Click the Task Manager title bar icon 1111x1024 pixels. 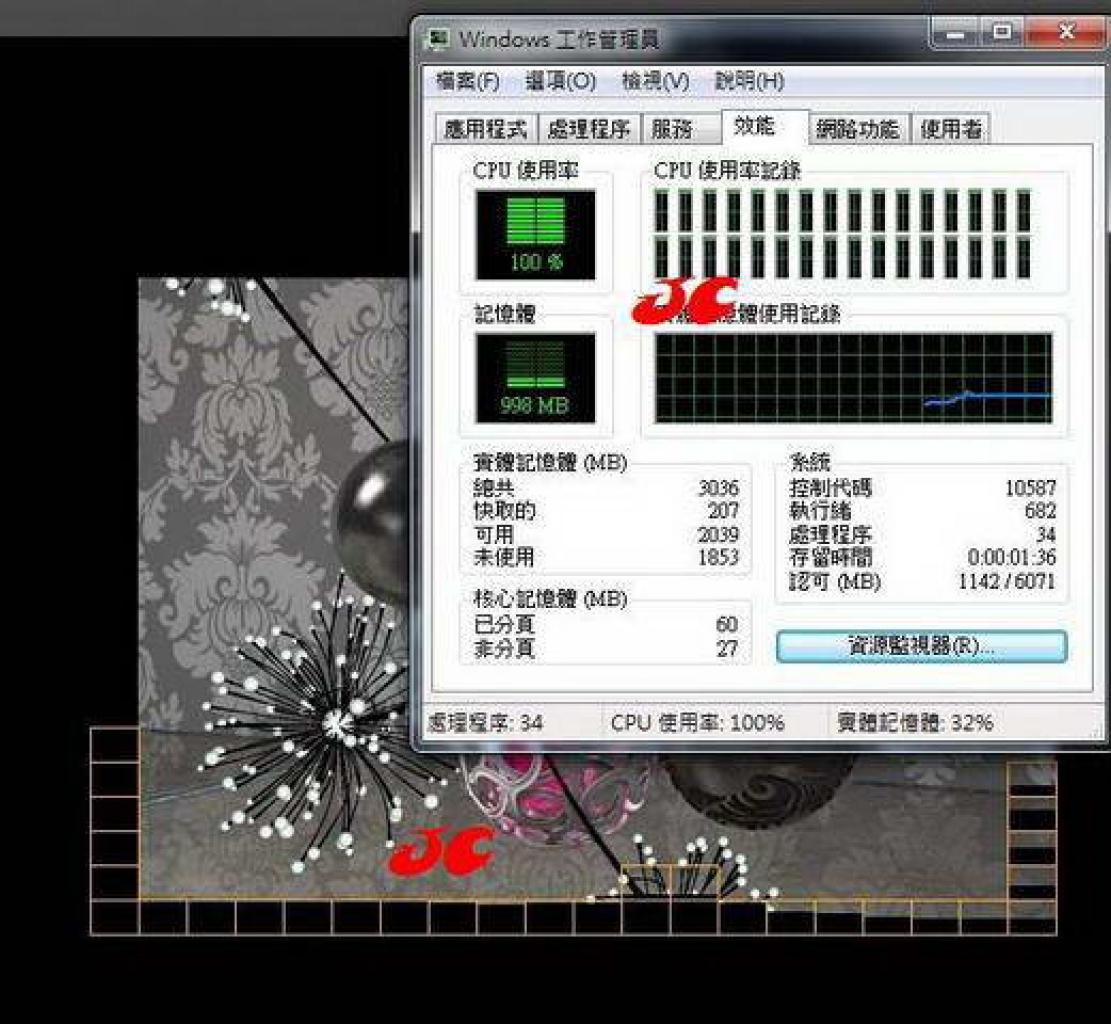(438, 38)
